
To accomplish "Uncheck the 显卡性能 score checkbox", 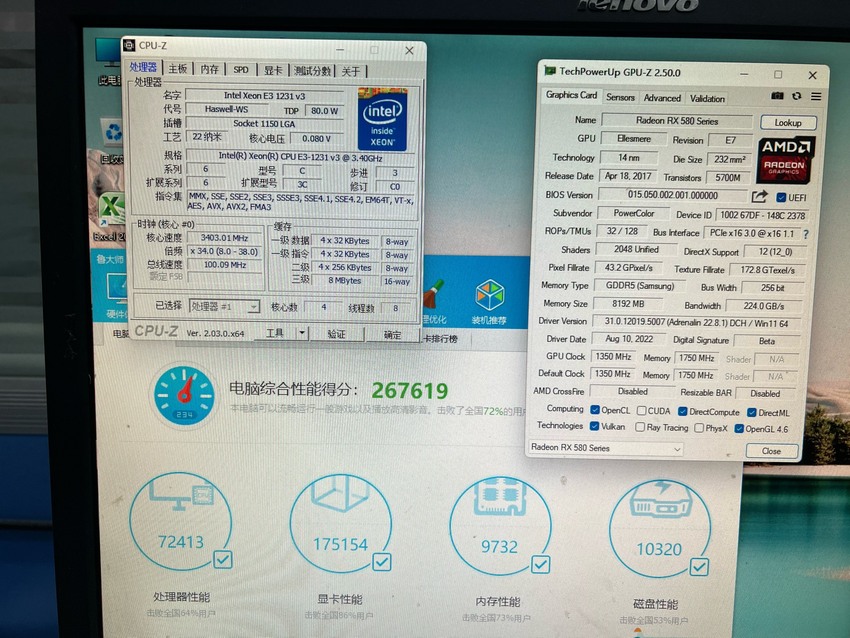I will (382, 562).
